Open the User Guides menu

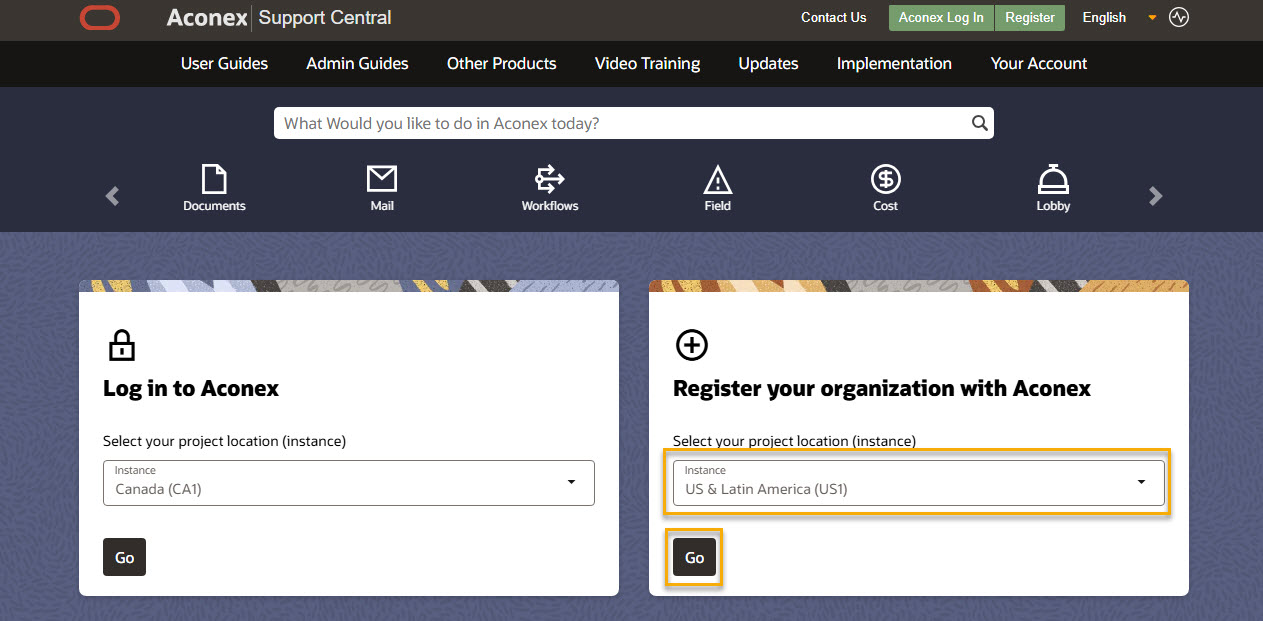click(224, 63)
